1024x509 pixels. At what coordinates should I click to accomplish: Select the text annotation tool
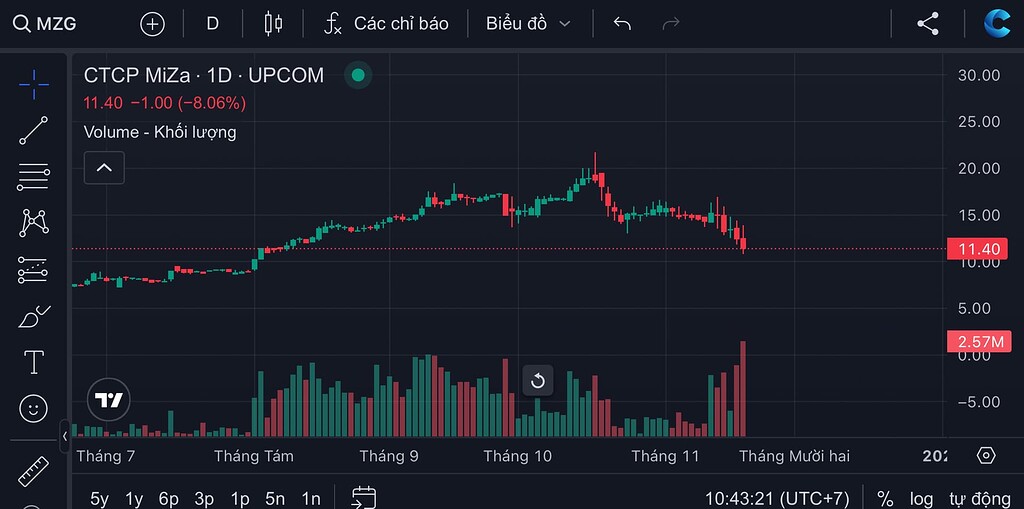pyautogui.click(x=34, y=362)
